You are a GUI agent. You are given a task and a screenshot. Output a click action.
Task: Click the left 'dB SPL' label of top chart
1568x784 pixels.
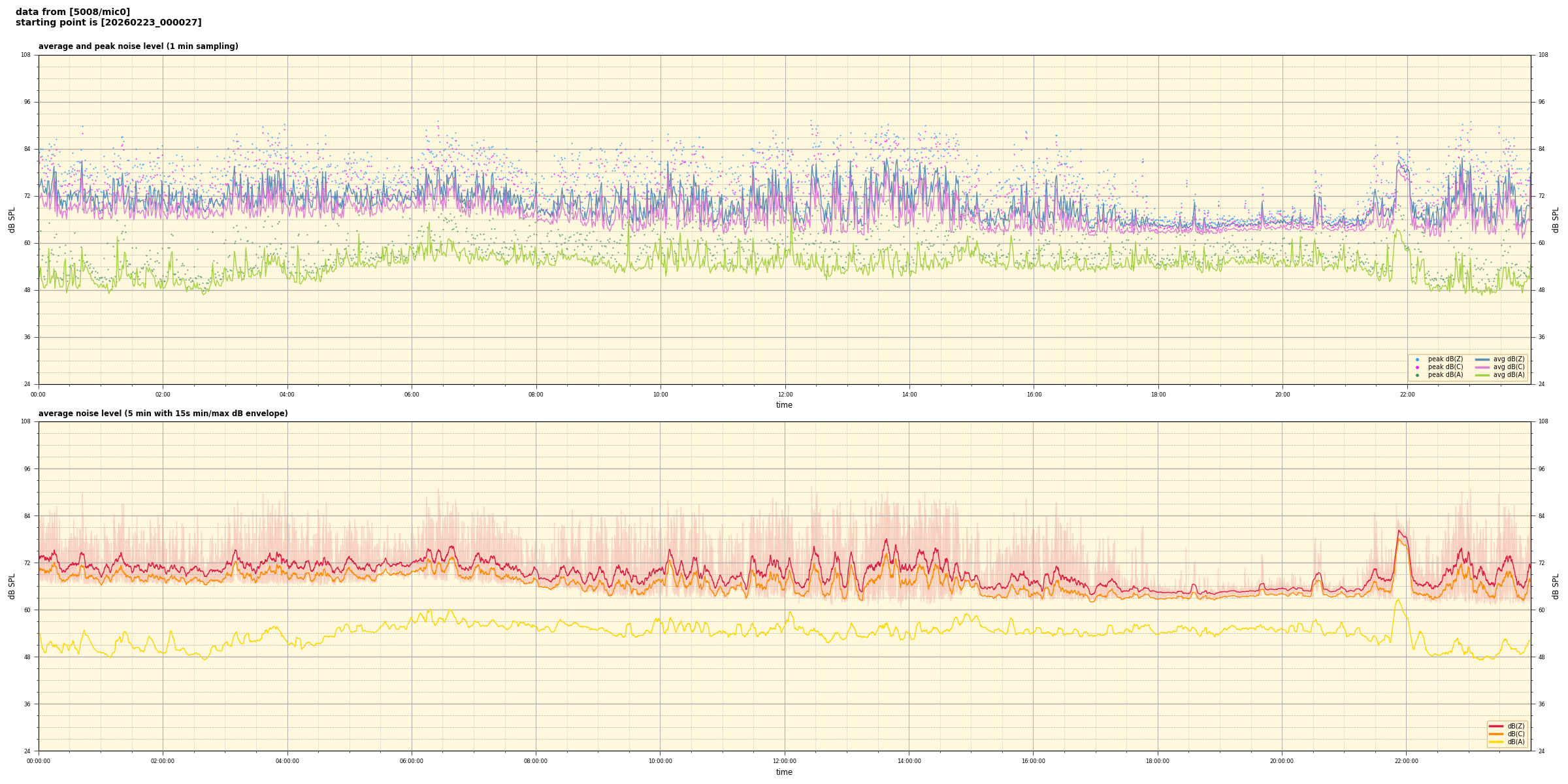(12, 220)
